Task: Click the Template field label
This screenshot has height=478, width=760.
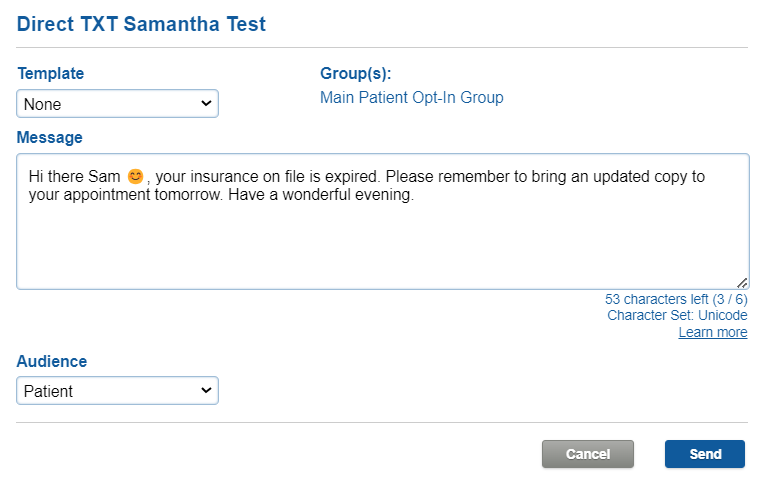Action: 51,74
